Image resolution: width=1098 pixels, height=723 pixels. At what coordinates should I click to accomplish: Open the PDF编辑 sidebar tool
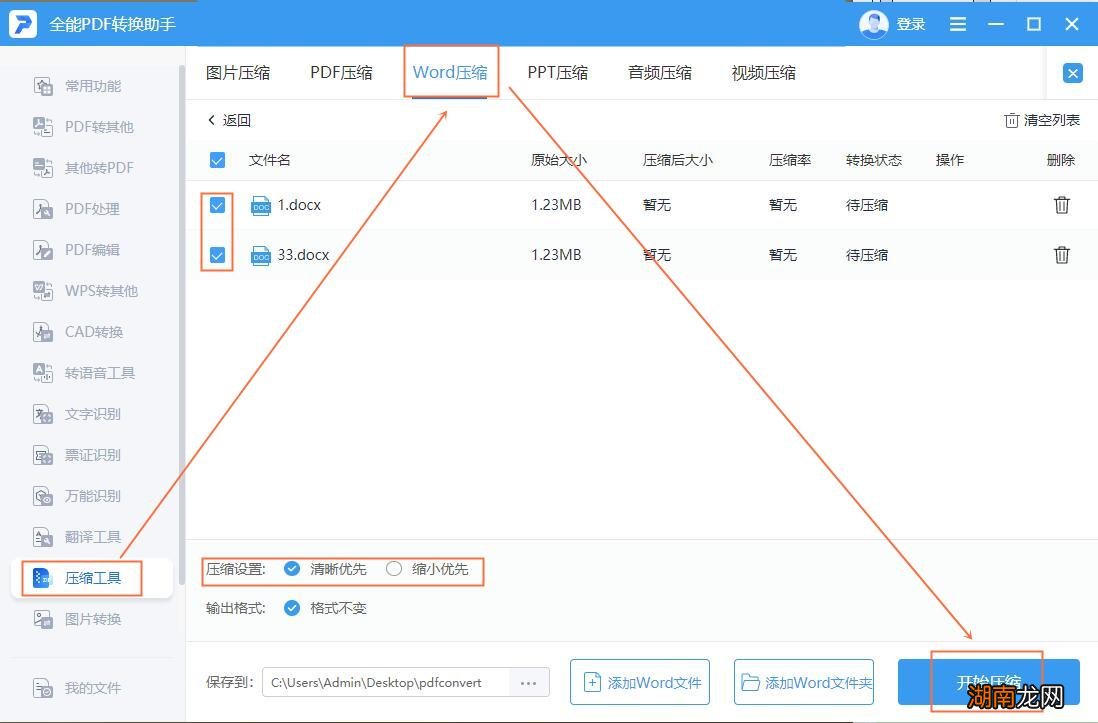pos(88,250)
